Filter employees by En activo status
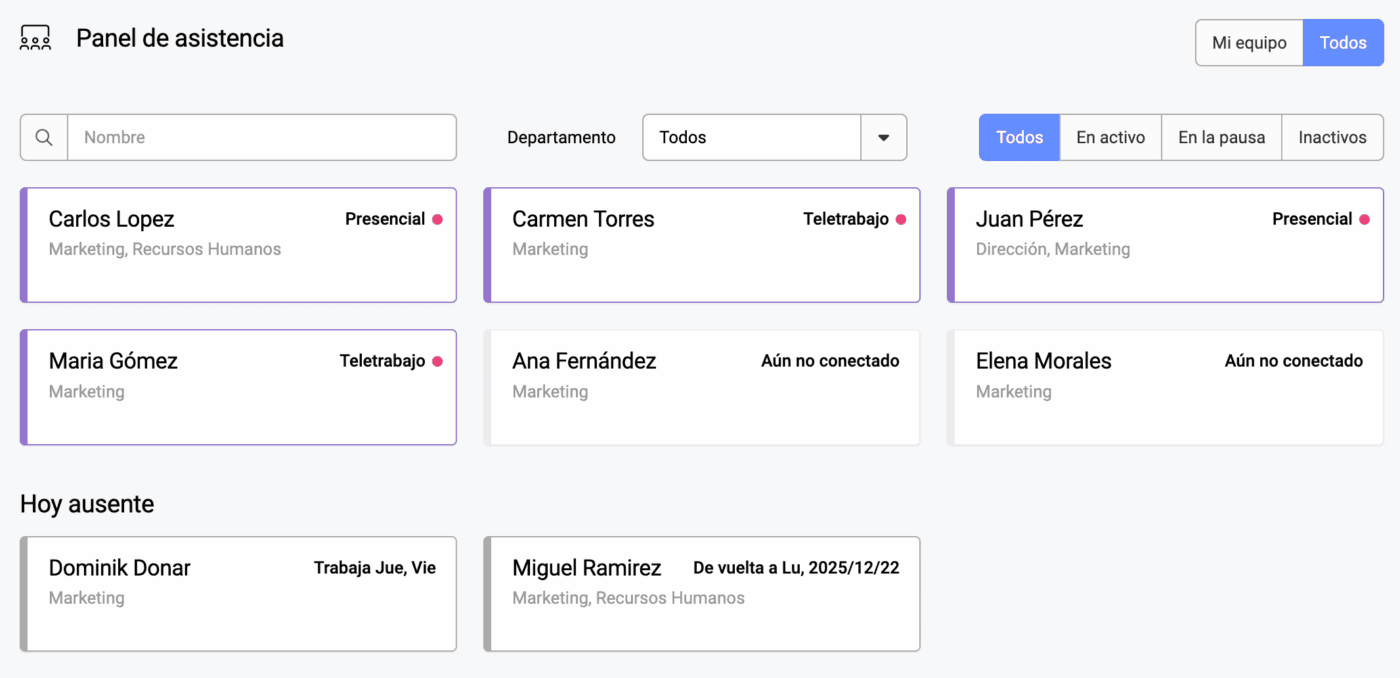 [x=1110, y=138]
